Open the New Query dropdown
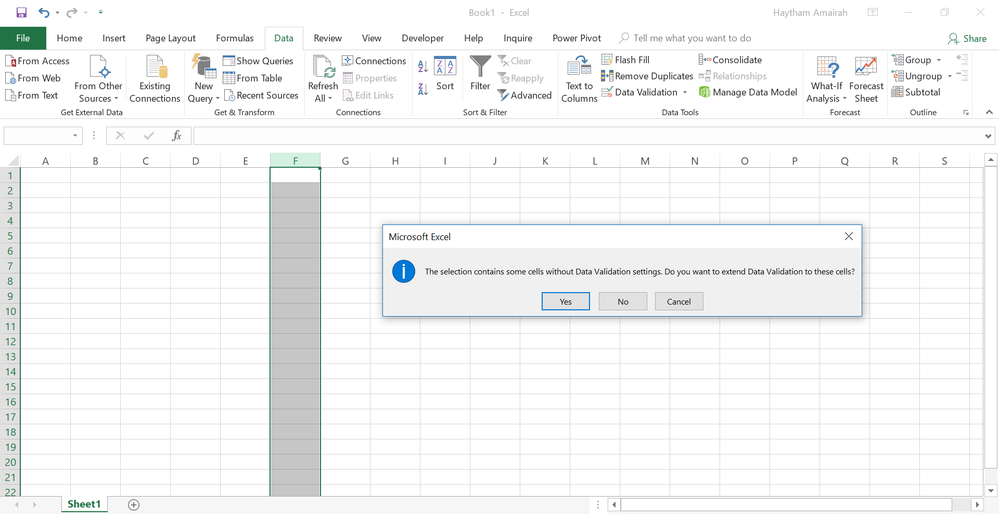This screenshot has height=514, width=999. click(204, 79)
